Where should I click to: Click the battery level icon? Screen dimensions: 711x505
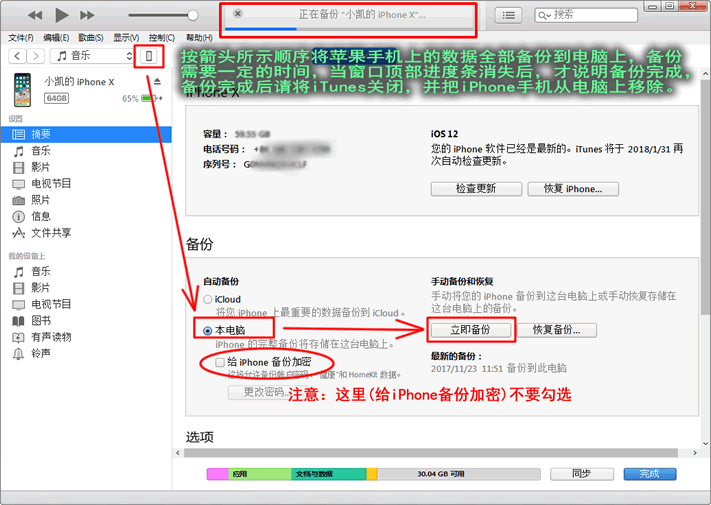pos(149,98)
